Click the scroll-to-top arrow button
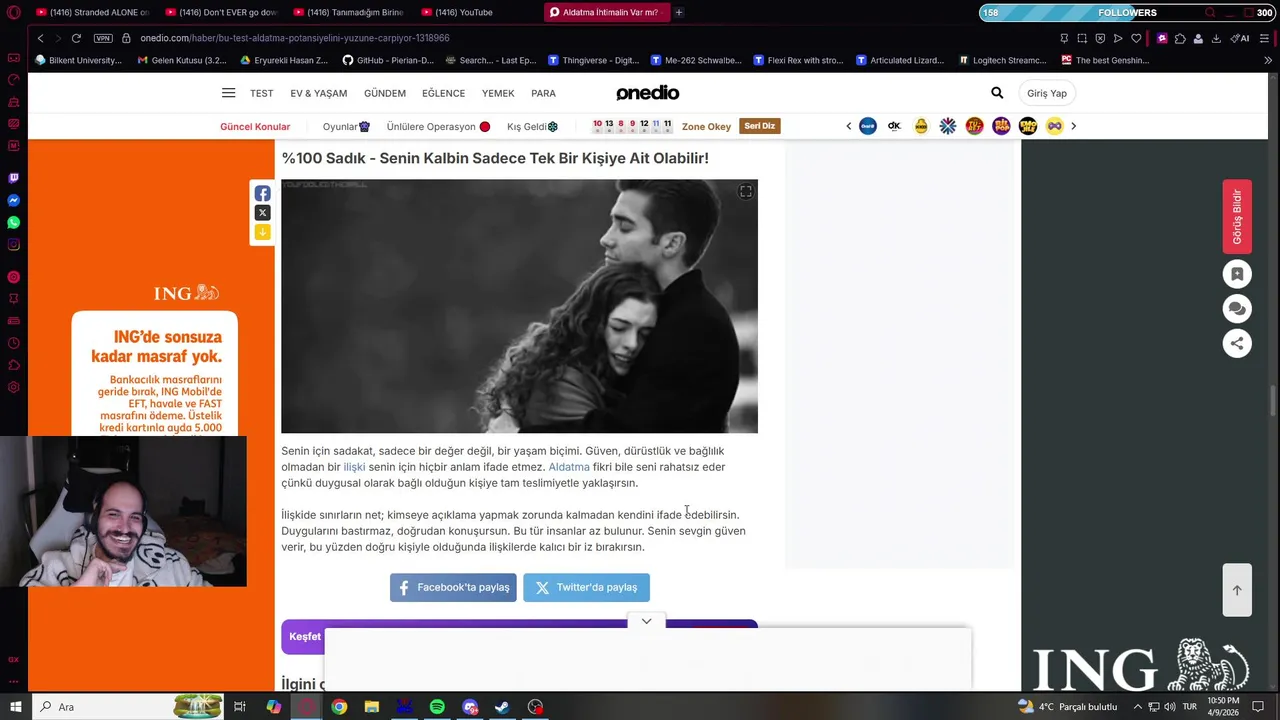This screenshot has height=720, width=1280. point(1237,590)
